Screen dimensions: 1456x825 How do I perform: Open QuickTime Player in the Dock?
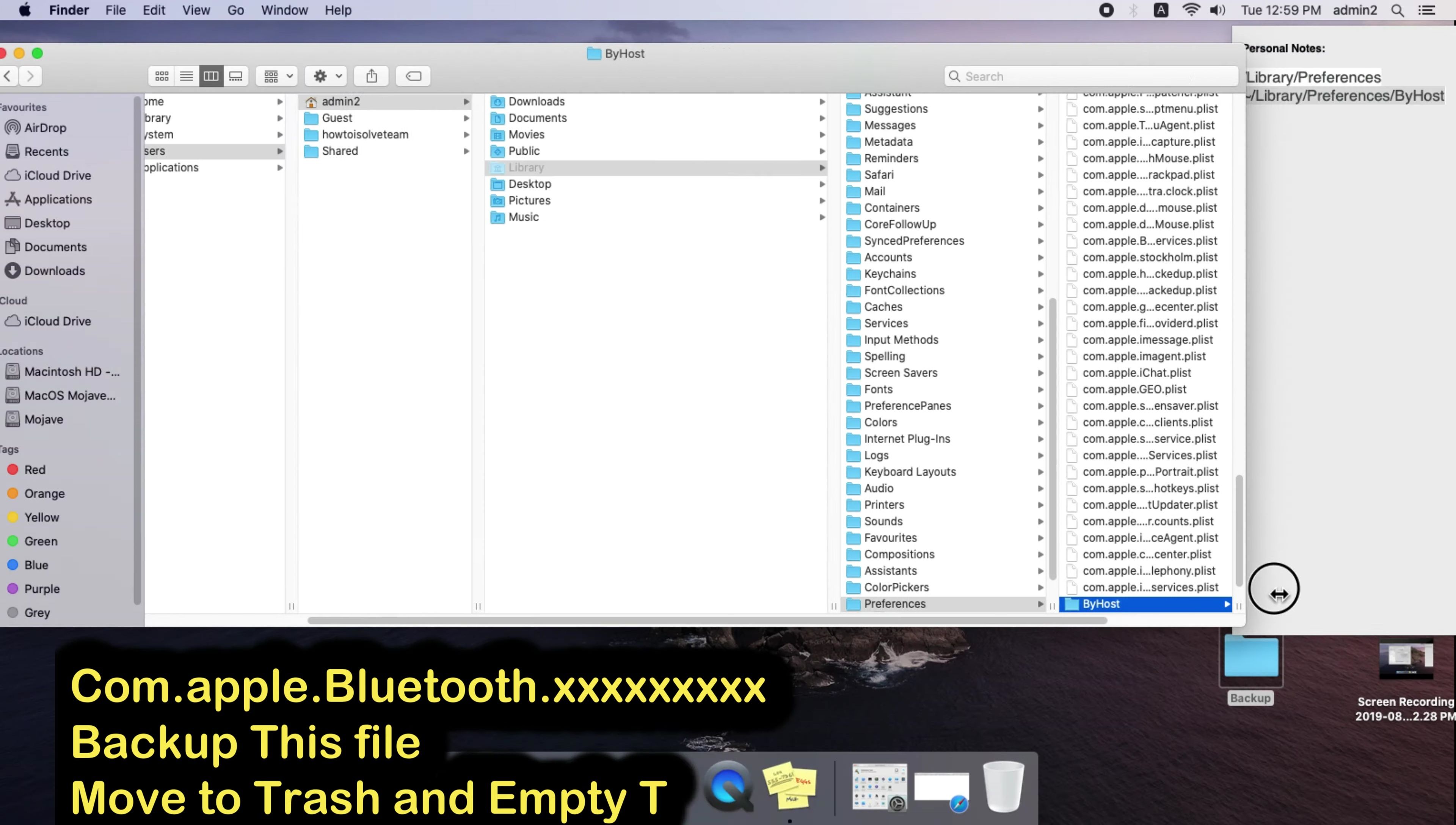click(728, 786)
